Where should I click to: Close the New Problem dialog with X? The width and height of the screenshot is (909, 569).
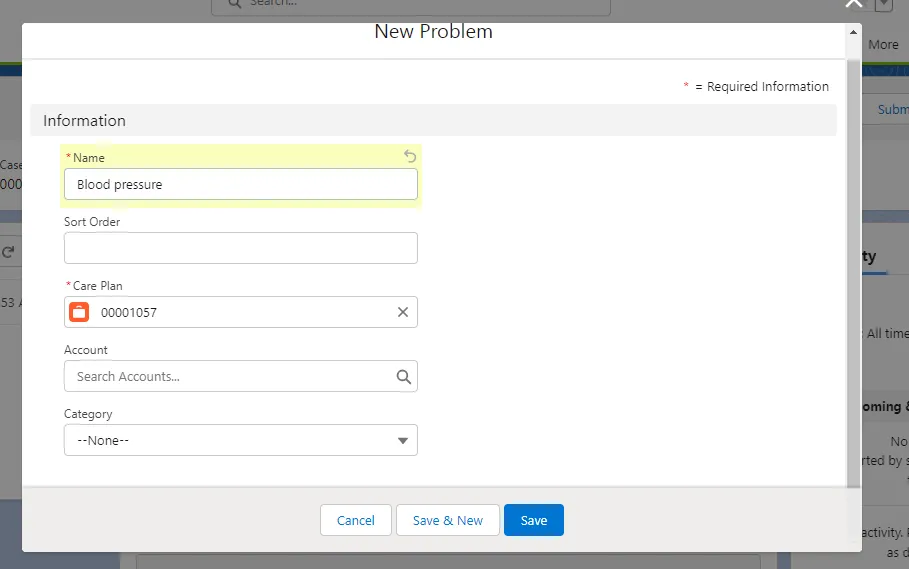point(853,3)
